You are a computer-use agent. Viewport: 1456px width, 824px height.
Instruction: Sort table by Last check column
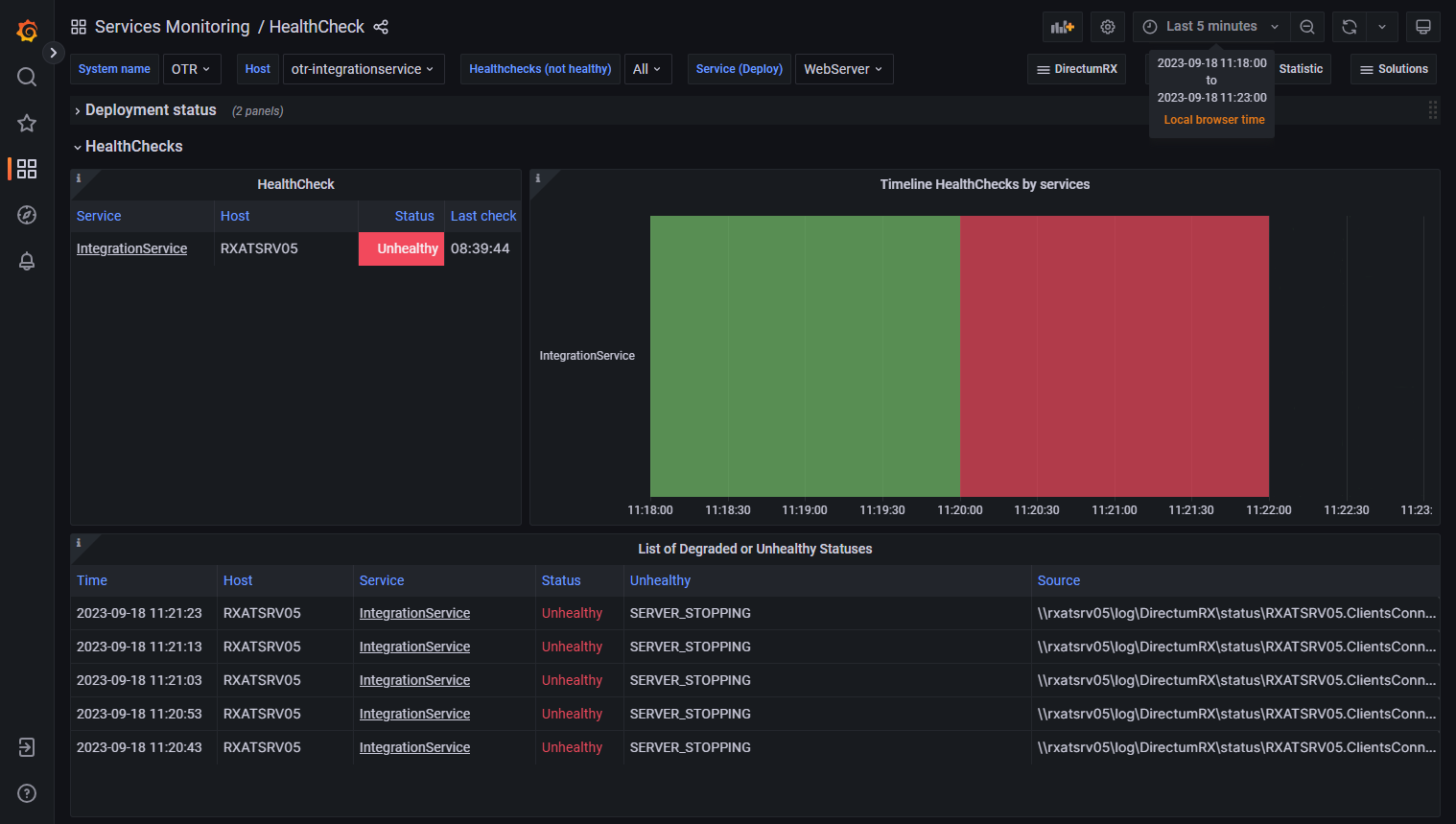[482, 216]
